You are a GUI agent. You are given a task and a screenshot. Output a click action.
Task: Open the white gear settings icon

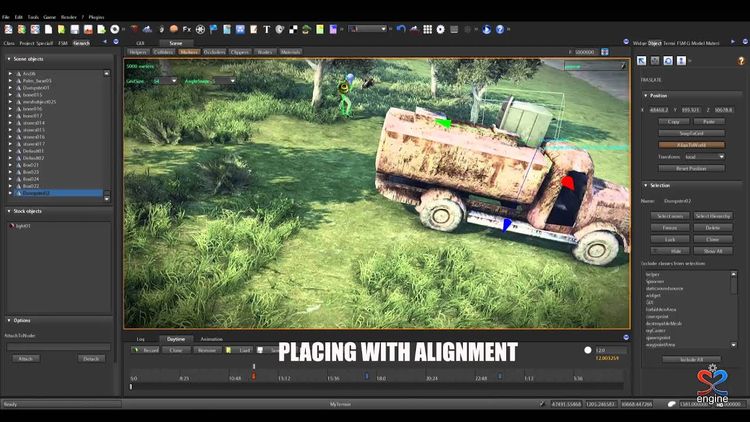(441, 29)
